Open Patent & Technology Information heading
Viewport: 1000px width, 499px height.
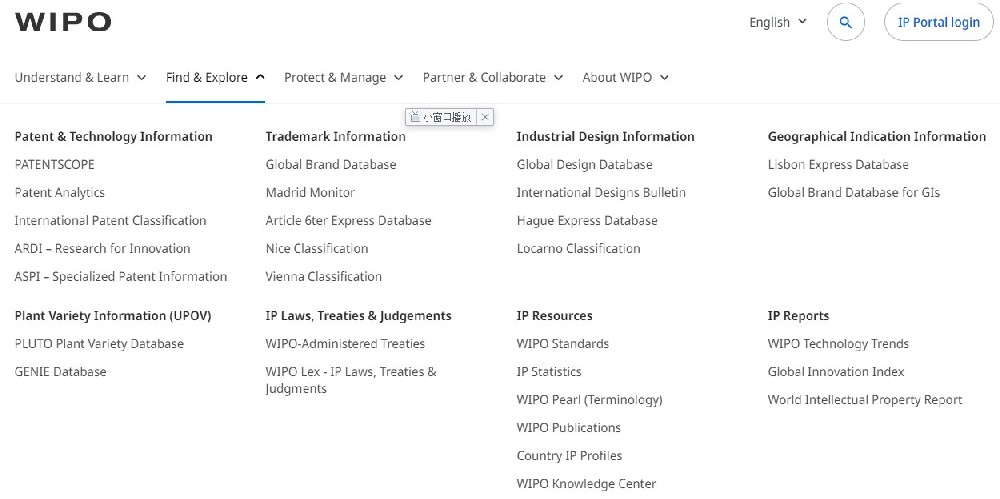tap(114, 137)
